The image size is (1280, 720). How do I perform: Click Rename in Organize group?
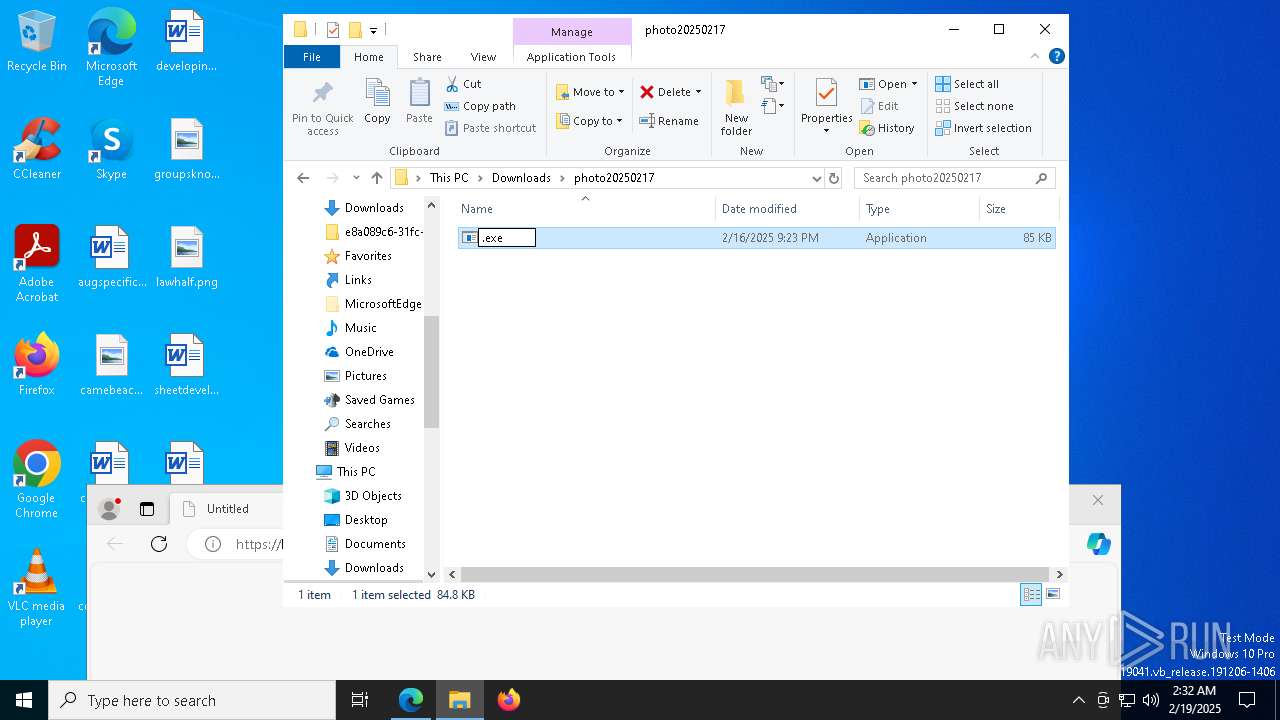[x=669, y=121]
